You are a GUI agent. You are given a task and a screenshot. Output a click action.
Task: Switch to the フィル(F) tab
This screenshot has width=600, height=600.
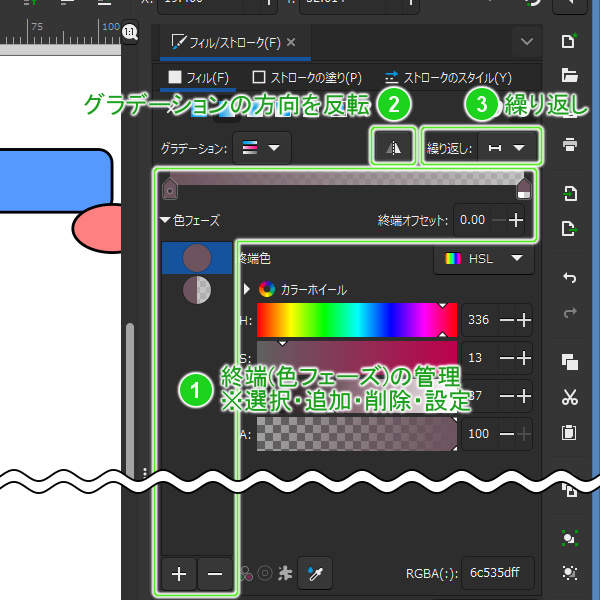click(x=198, y=78)
